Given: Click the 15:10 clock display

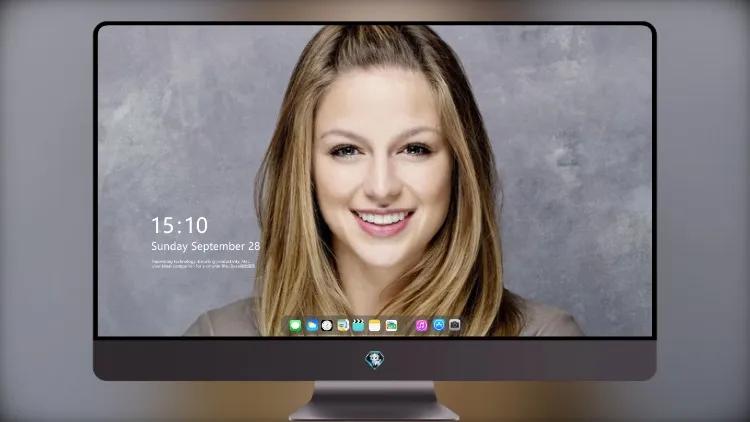Looking at the screenshot, I should pos(179,225).
